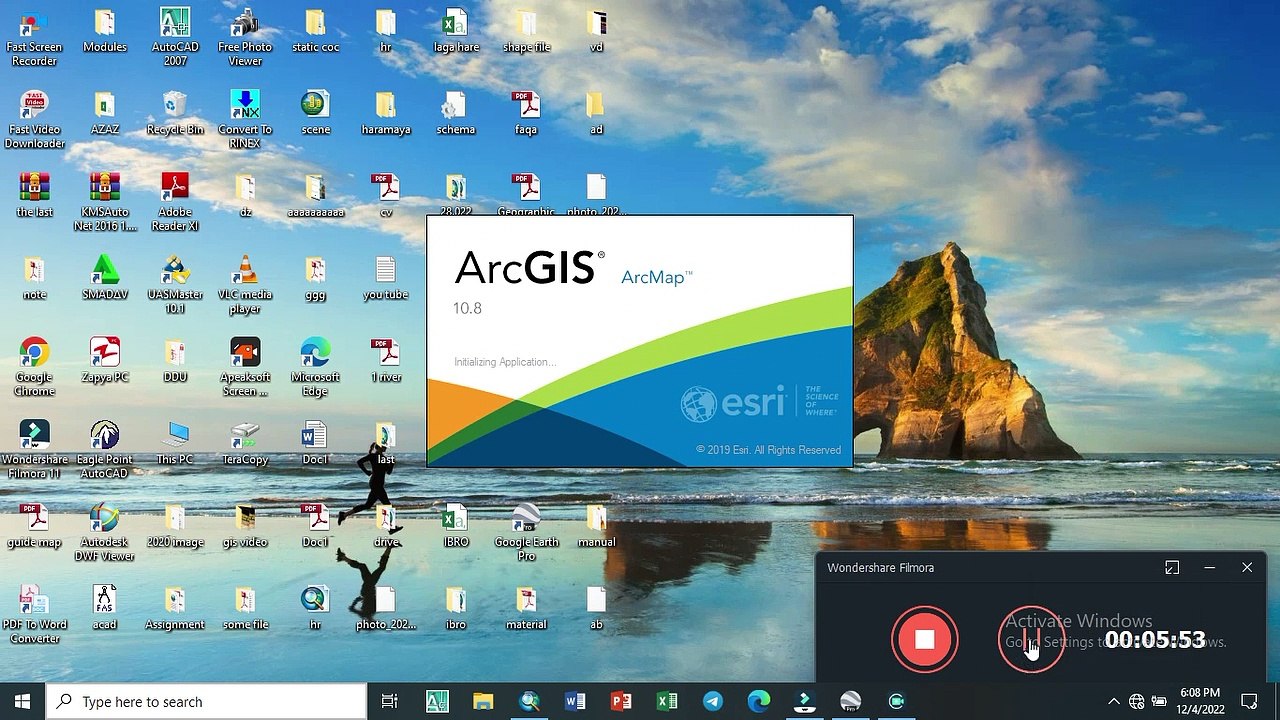Switch to Telegram on the taskbar

click(x=713, y=701)
